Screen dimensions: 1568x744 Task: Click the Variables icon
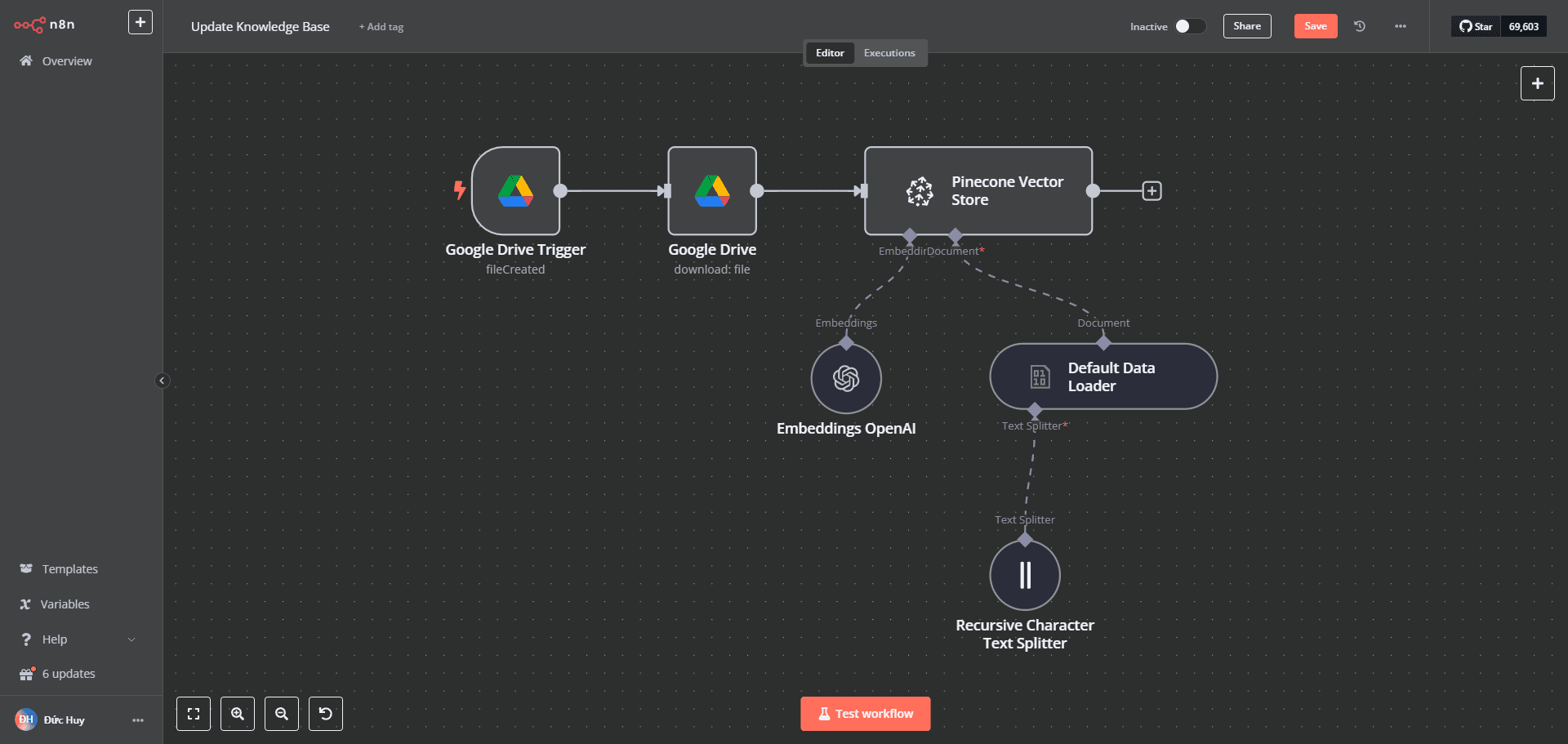coord(25,604)
